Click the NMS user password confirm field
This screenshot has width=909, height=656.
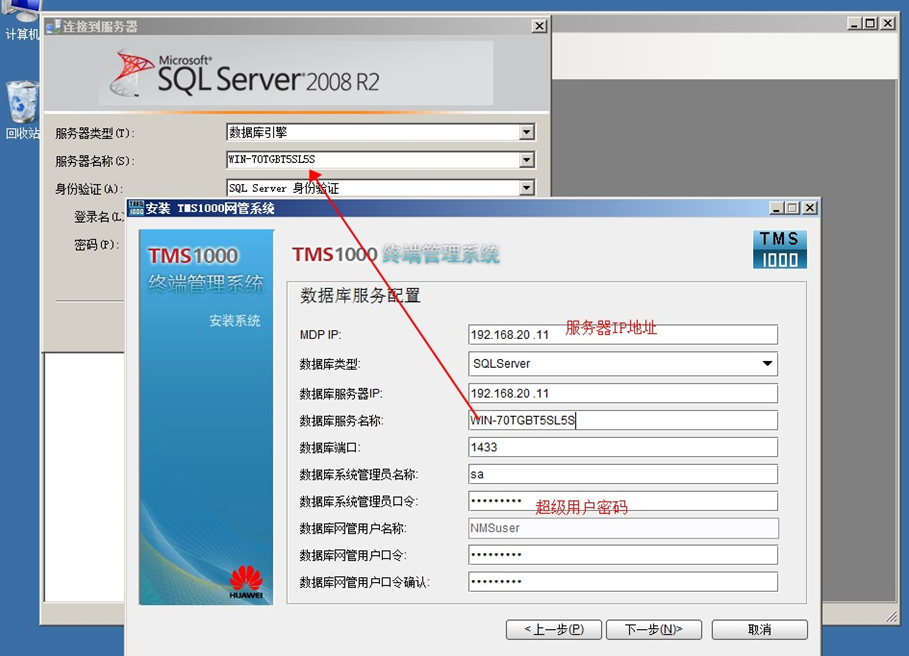pos(623,582)
